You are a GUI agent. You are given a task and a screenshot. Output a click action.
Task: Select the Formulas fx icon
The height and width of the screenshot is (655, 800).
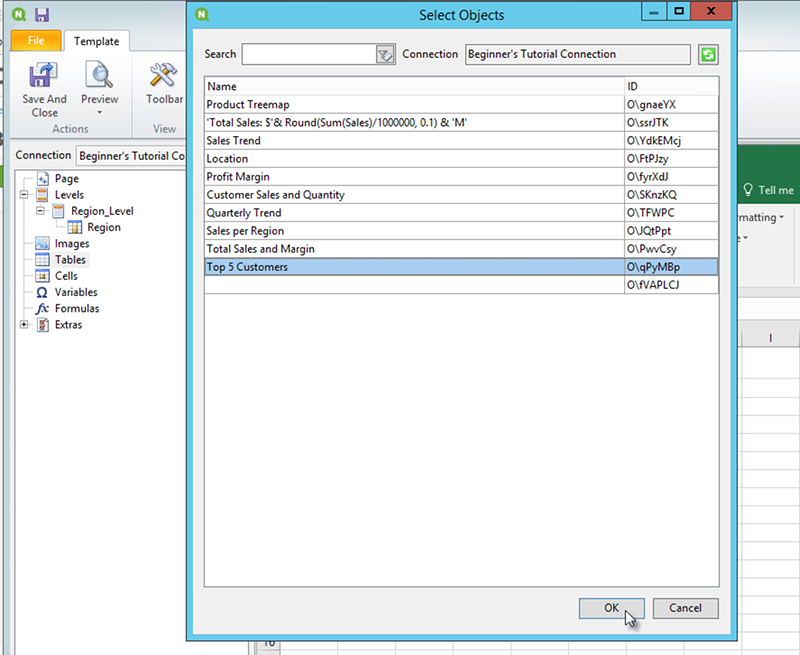tap(42, 309)
